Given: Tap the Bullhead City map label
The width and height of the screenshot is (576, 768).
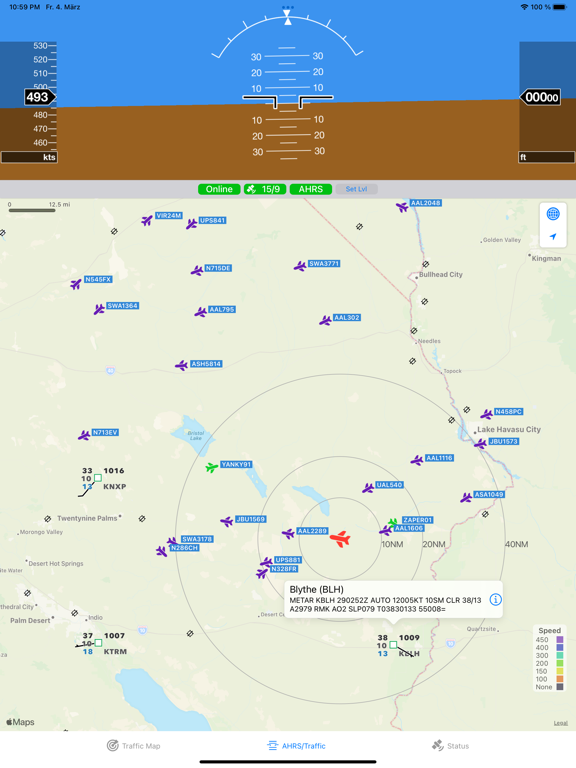Looking at the screenshot, I should [x=441, y=274].
